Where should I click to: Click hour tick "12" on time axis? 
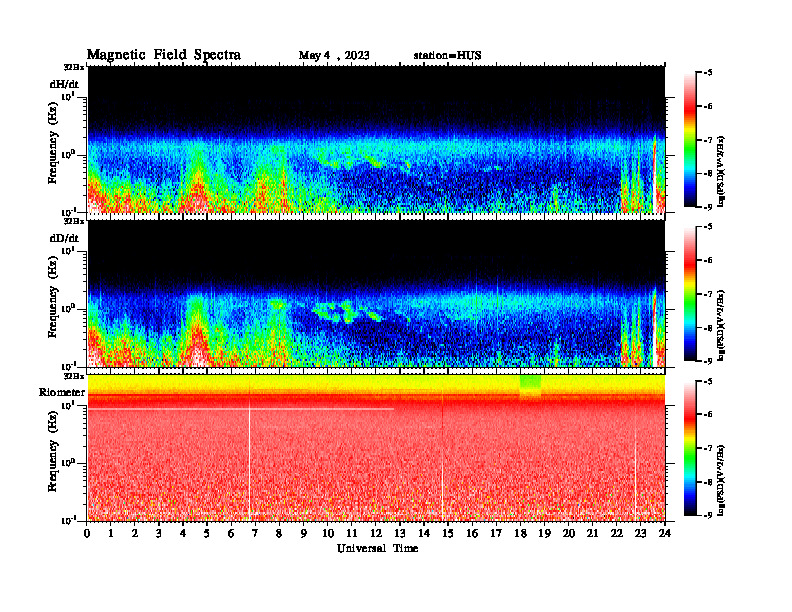click(376, 533)
